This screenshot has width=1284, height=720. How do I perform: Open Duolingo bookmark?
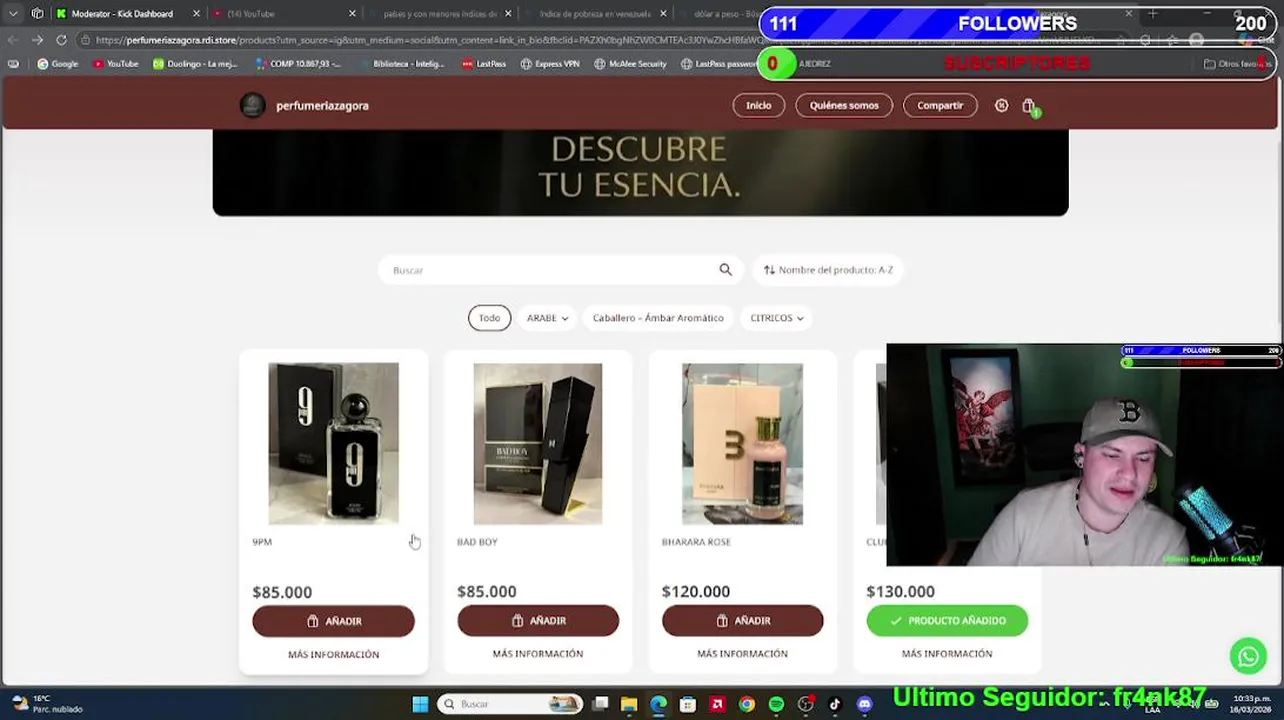click(194, 64)
